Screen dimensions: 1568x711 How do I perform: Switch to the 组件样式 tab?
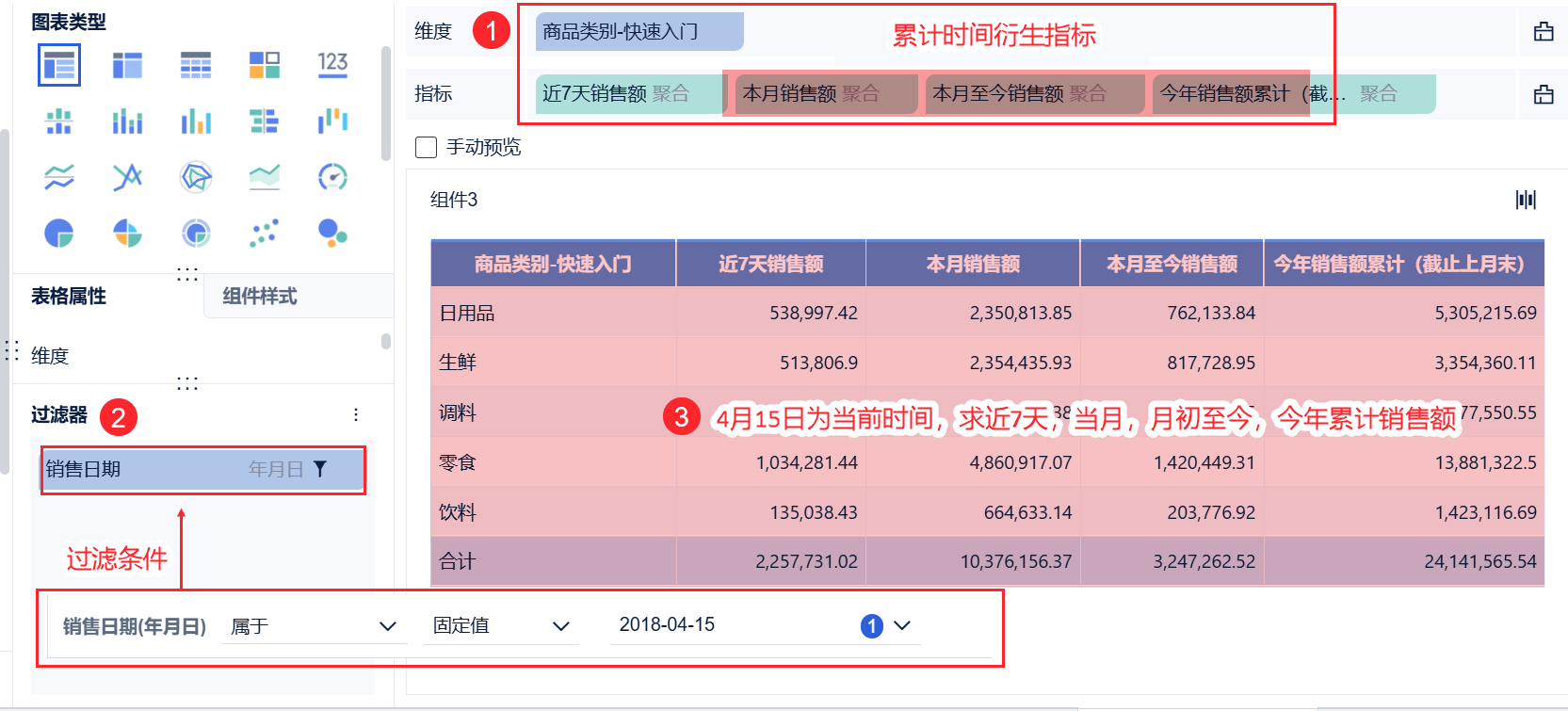point(260,297)
